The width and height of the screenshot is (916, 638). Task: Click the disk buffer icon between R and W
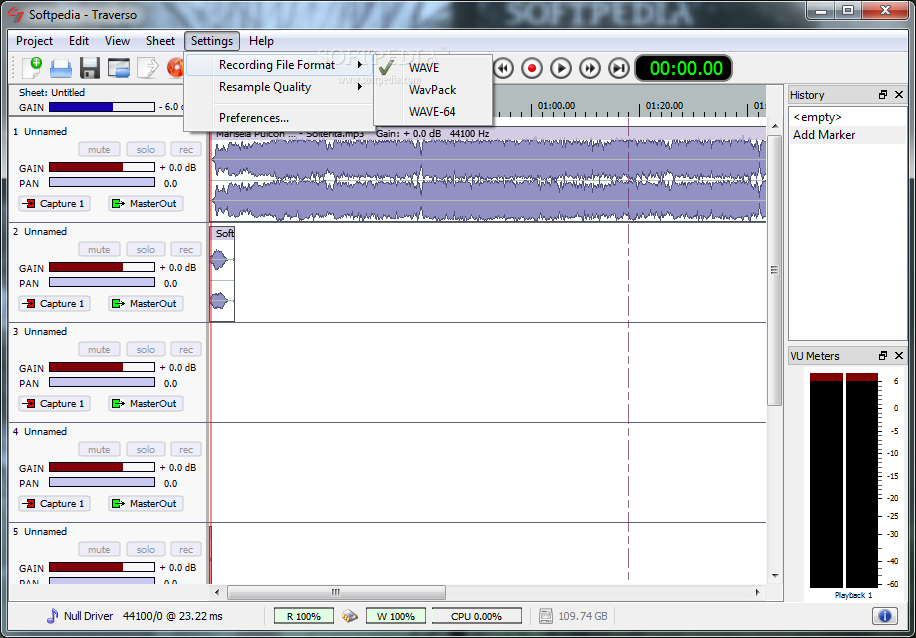click(x=349, y=616)
